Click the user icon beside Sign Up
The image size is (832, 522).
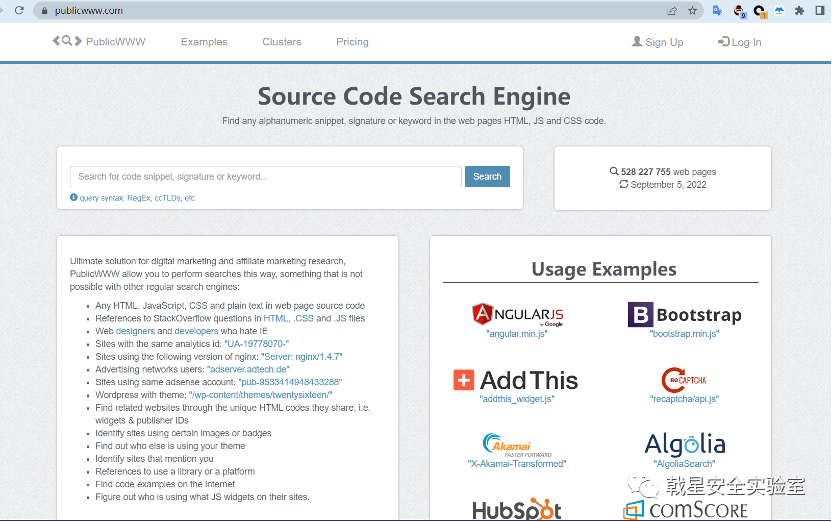637,41
